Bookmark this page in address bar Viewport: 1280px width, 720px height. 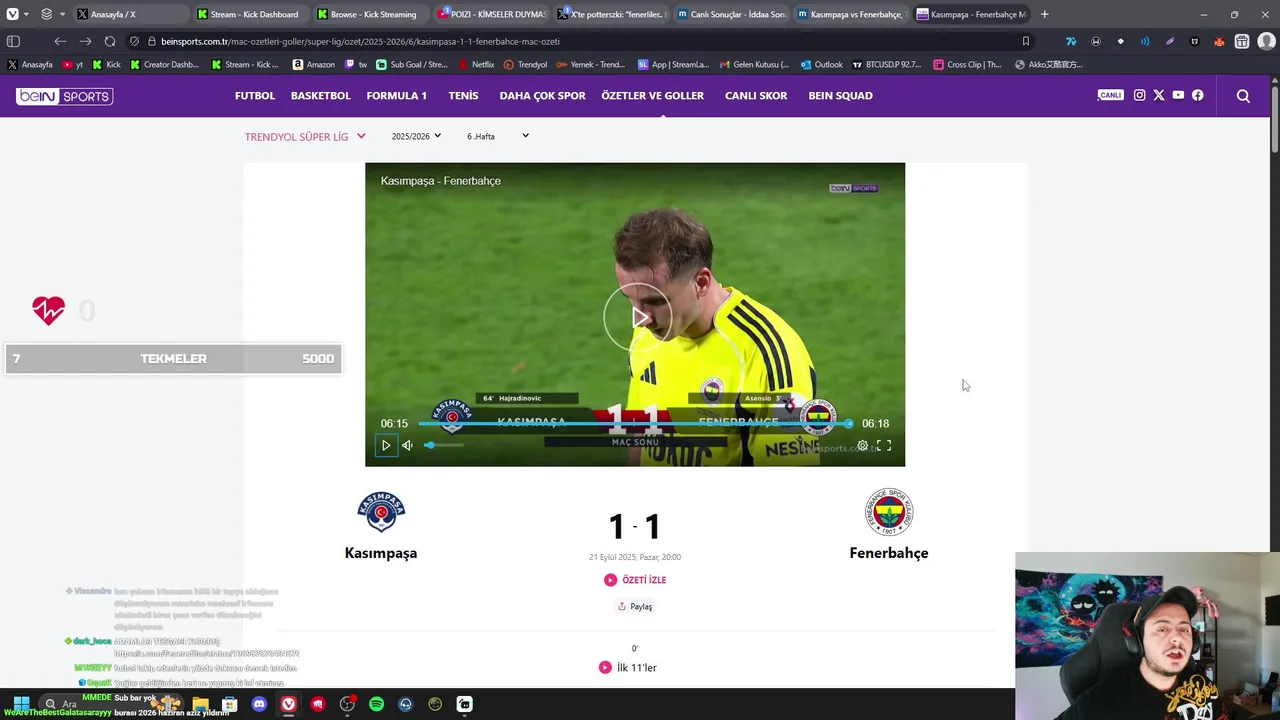coord(1025,41)
